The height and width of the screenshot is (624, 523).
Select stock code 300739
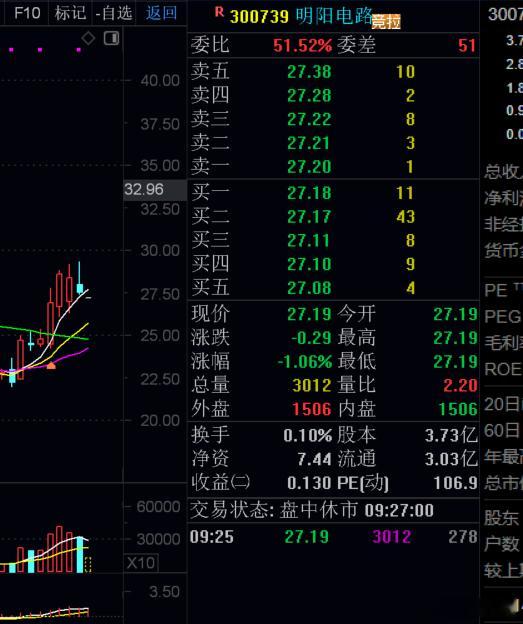(259, 17)
